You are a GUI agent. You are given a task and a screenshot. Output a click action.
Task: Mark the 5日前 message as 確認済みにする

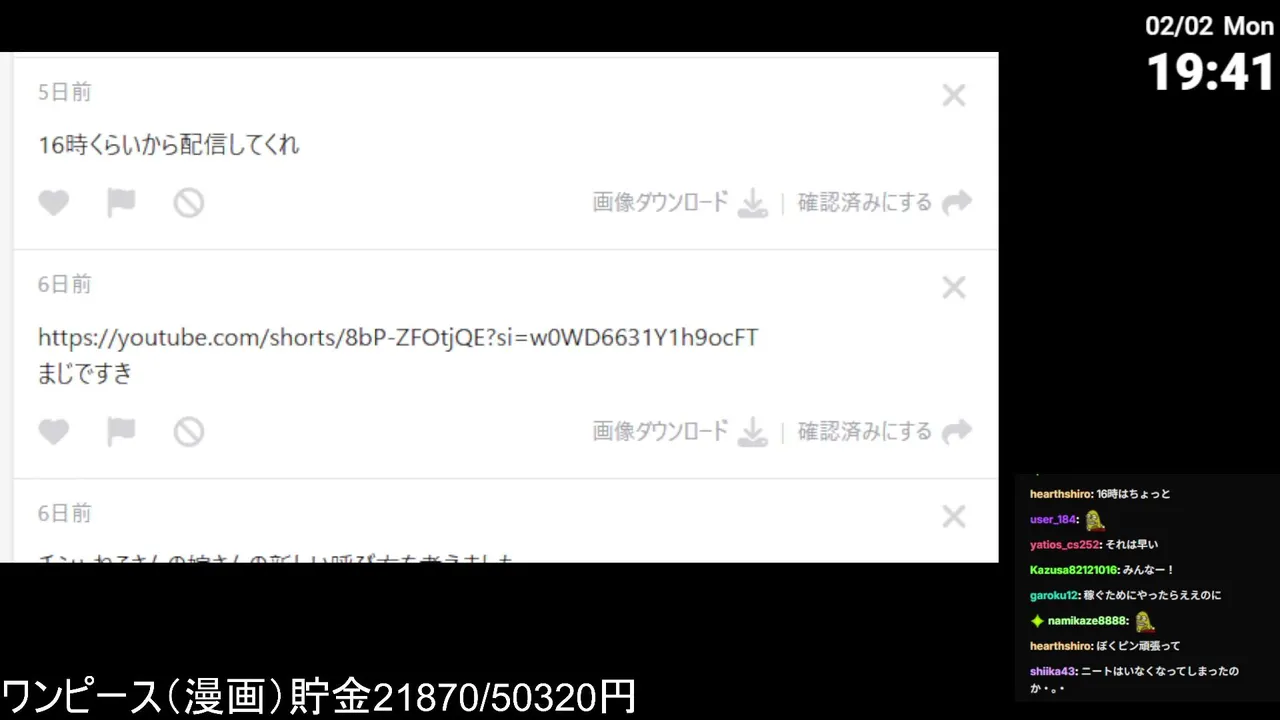[x=865, y=202]
